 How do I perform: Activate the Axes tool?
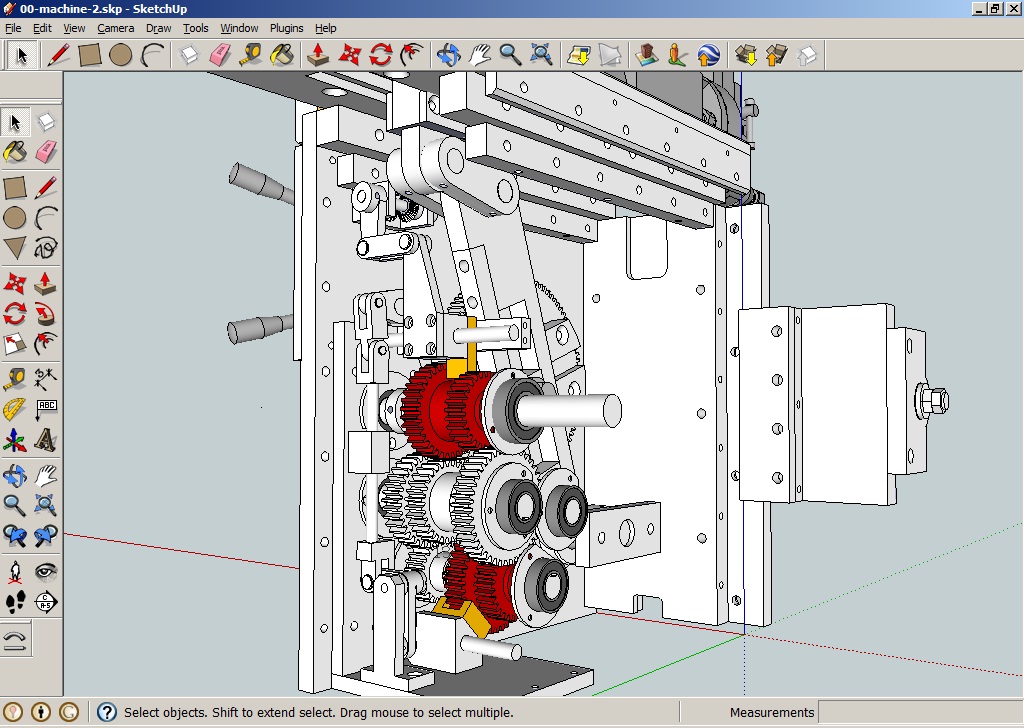coord(14,440)
